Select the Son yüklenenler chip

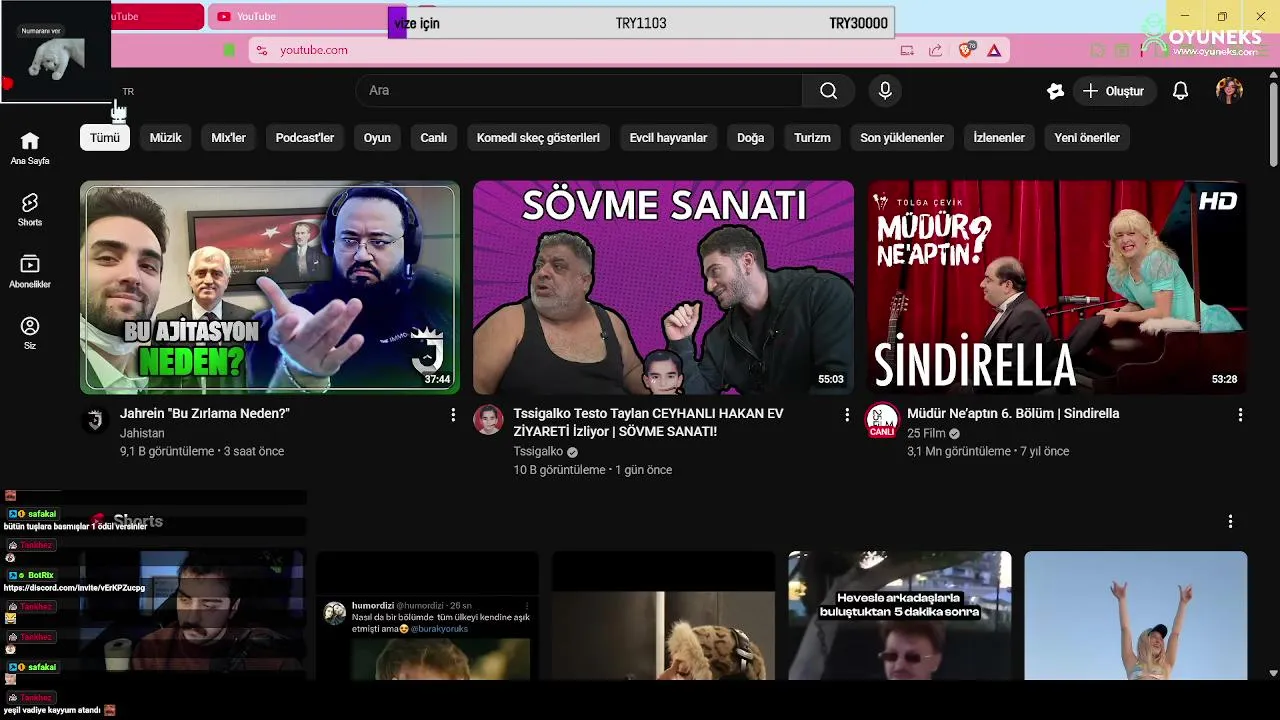click(x=902, y=138)
